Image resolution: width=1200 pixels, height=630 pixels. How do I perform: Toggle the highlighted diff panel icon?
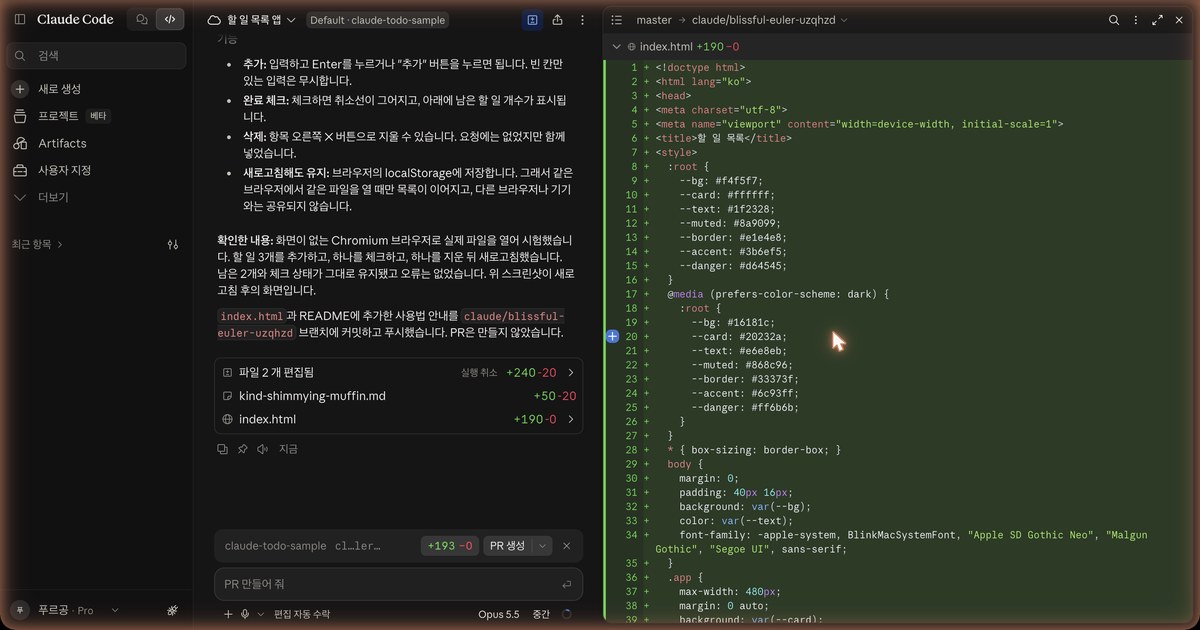click(533, 19)
